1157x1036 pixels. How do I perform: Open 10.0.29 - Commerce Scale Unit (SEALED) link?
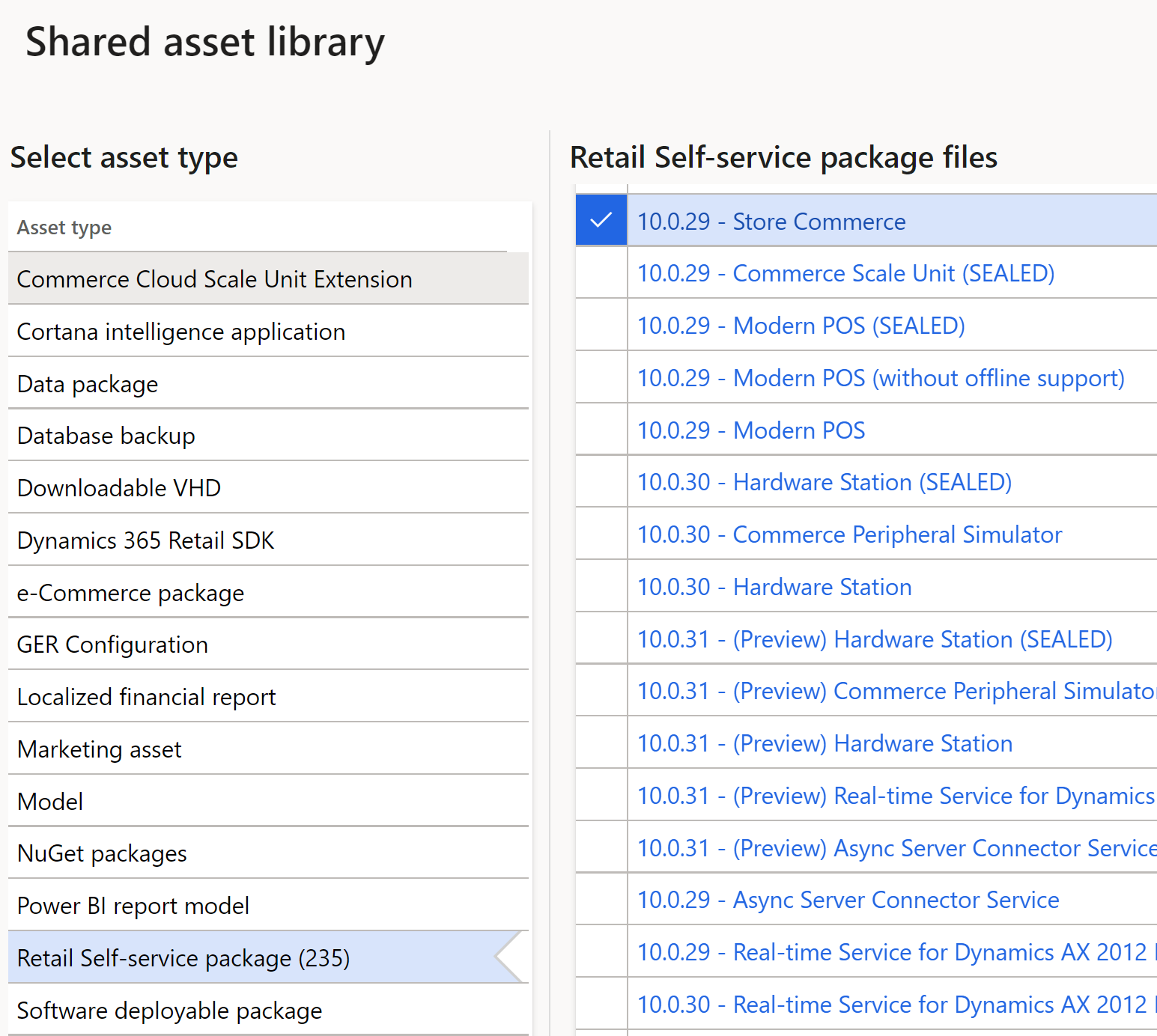[845, 273]
